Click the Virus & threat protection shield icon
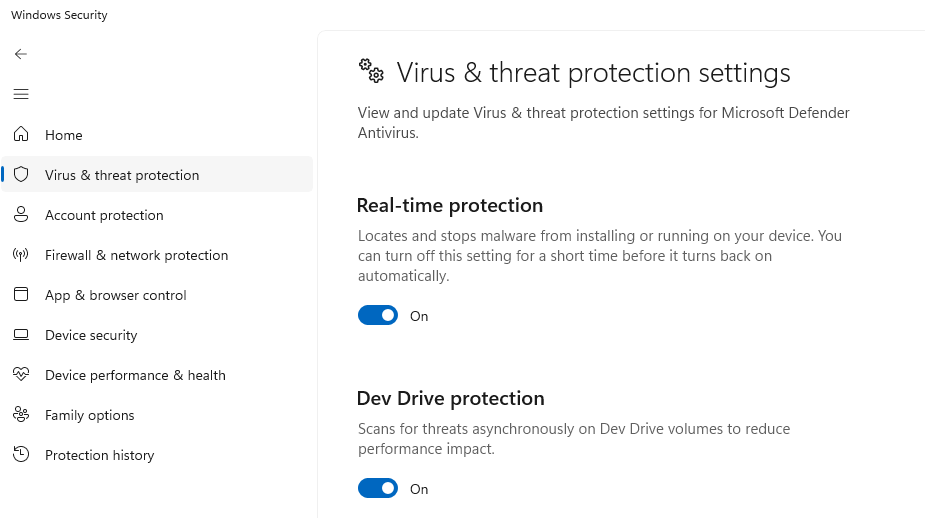Screen dimensions: 925x518 (21, 175)
